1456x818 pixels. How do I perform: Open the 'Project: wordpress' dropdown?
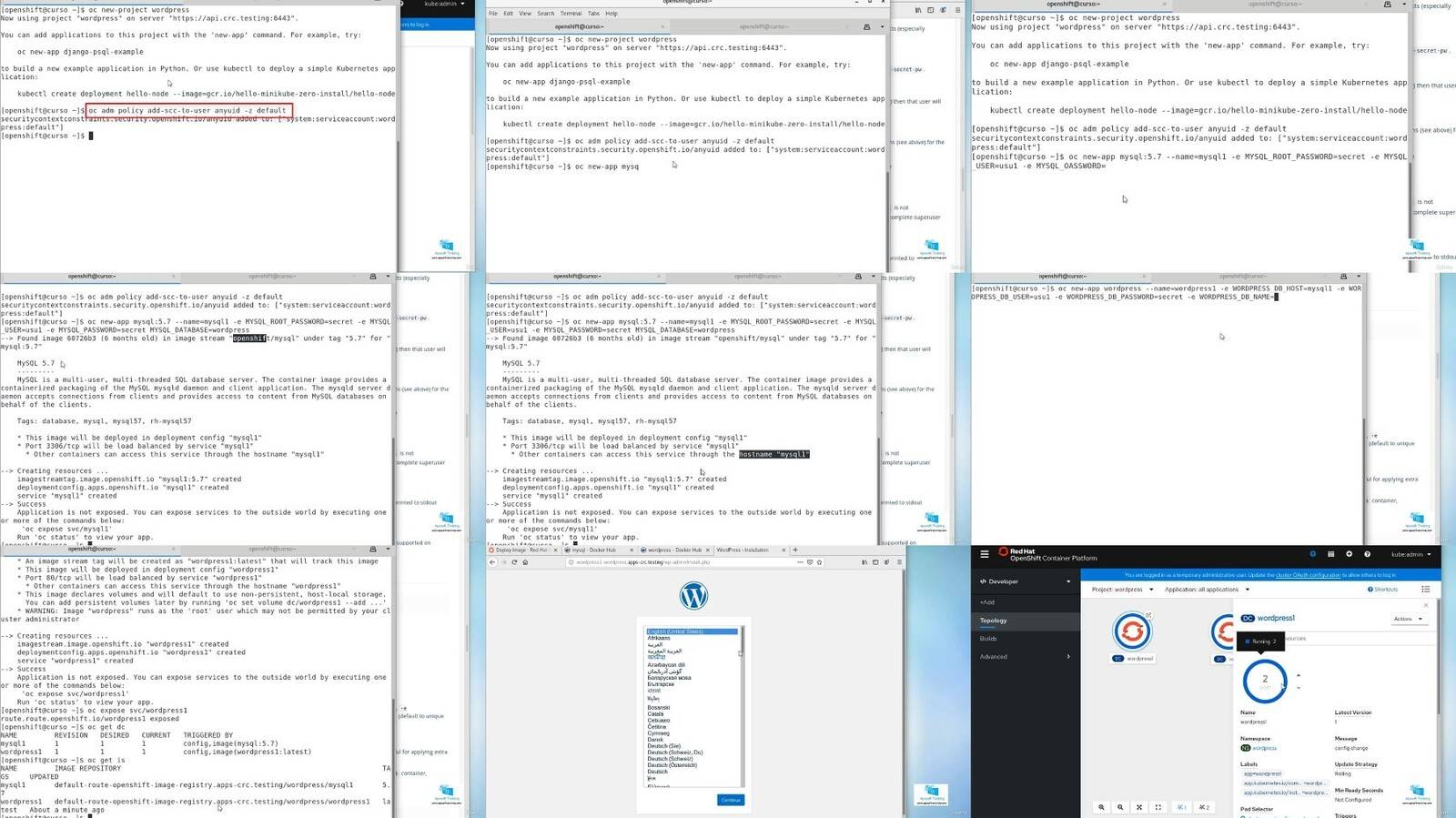click(x=1123, y=590)
